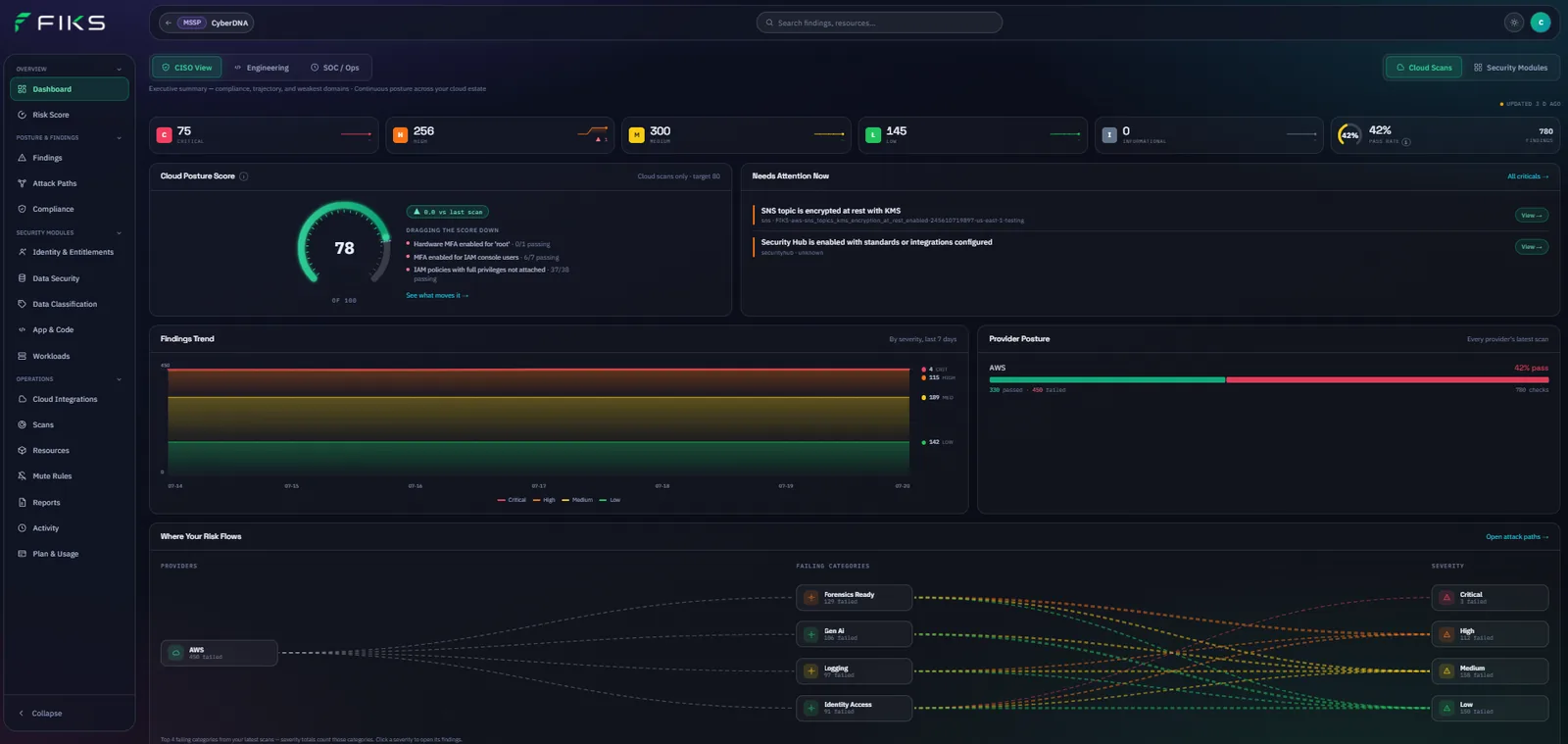Click the search findings input field
Viewport: 1568px width, 744px height.
coord(879,23)
